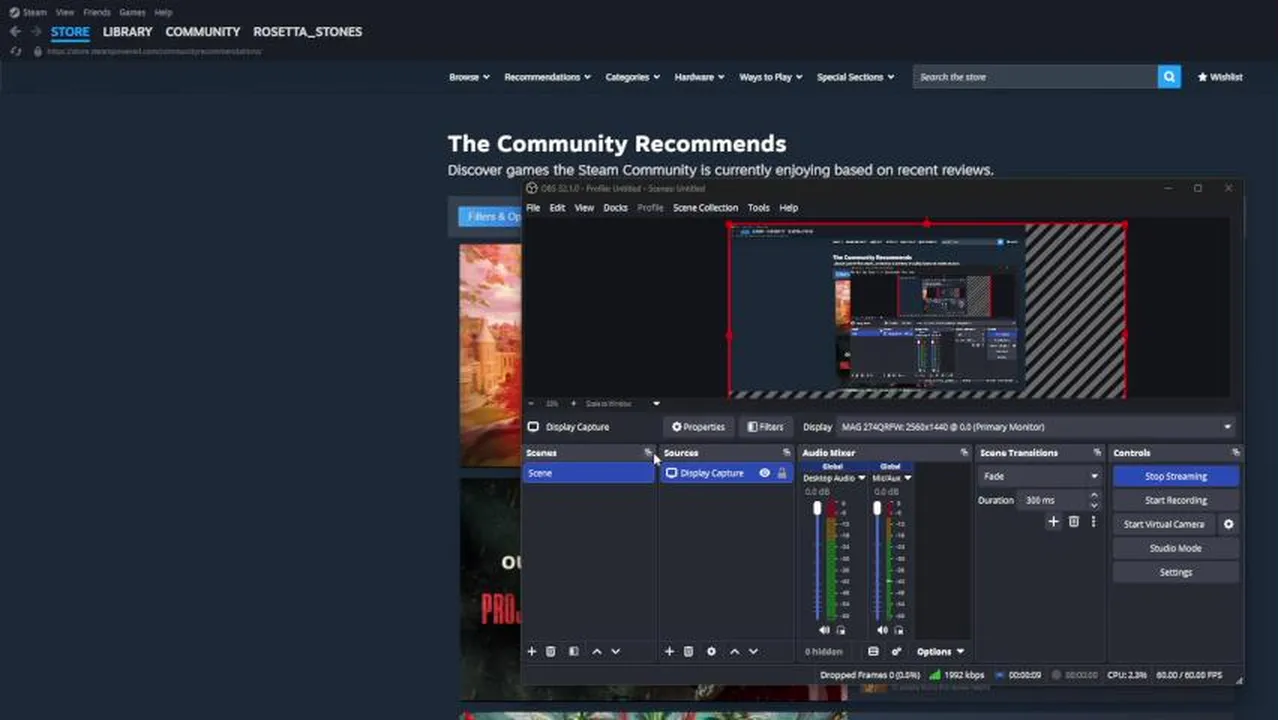Go back in Steam navigation
The image size is (1278, 720).
15,32
